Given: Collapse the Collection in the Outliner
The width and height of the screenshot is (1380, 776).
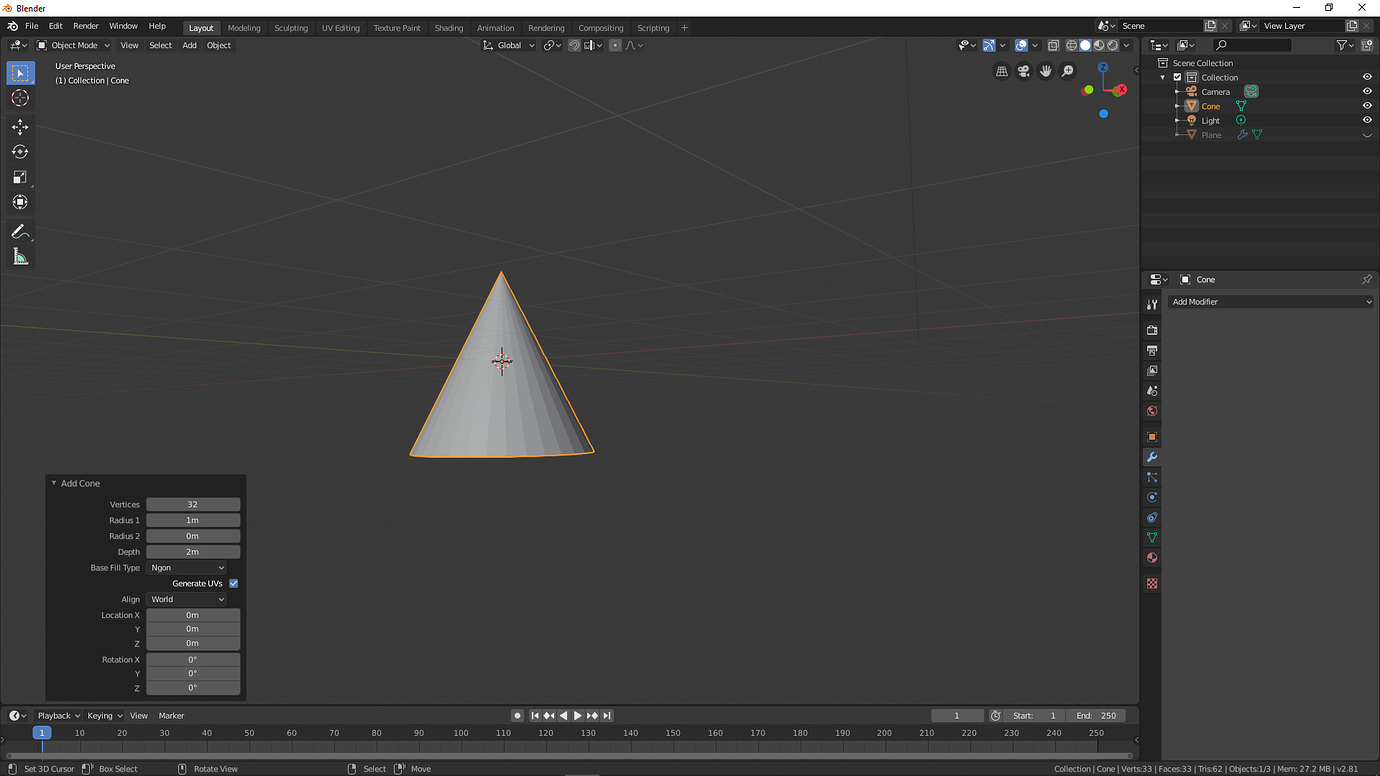Looking at the screenshot, I should pos(1163,77).
